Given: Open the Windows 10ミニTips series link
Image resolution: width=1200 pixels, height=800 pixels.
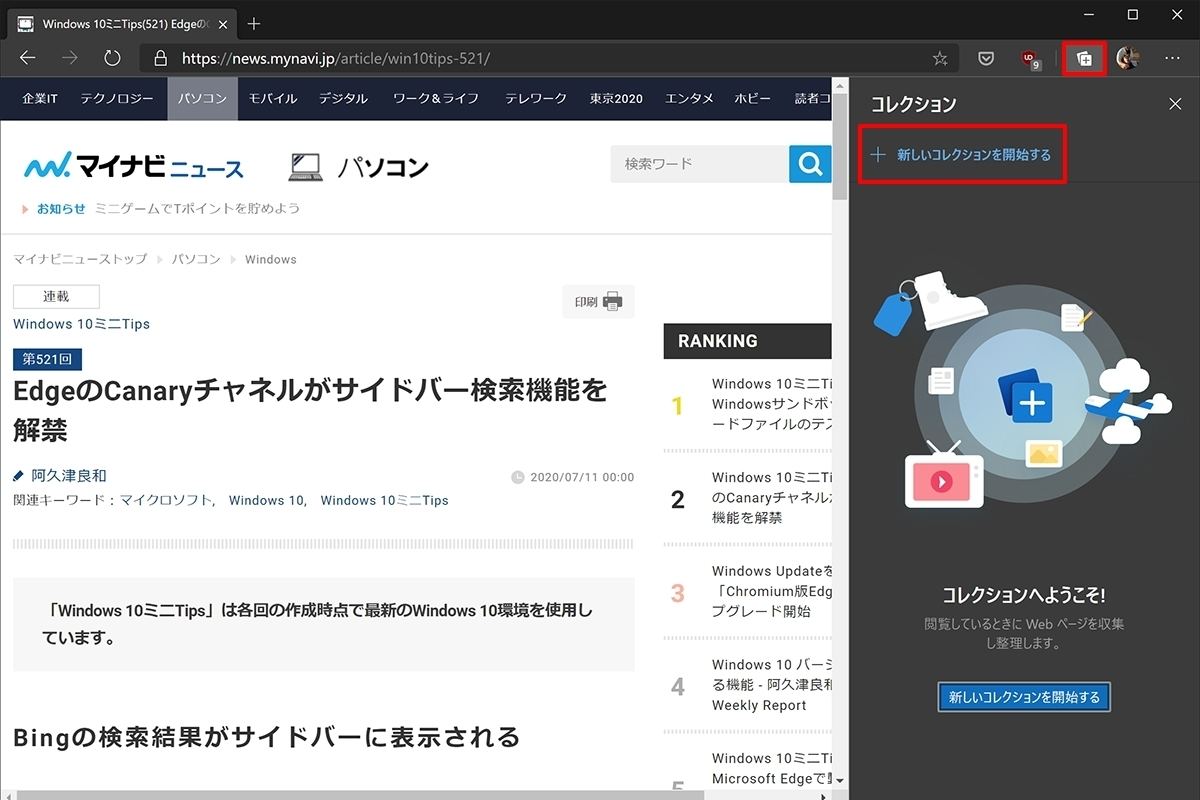Looking at the screenshot, I should 81,324.
